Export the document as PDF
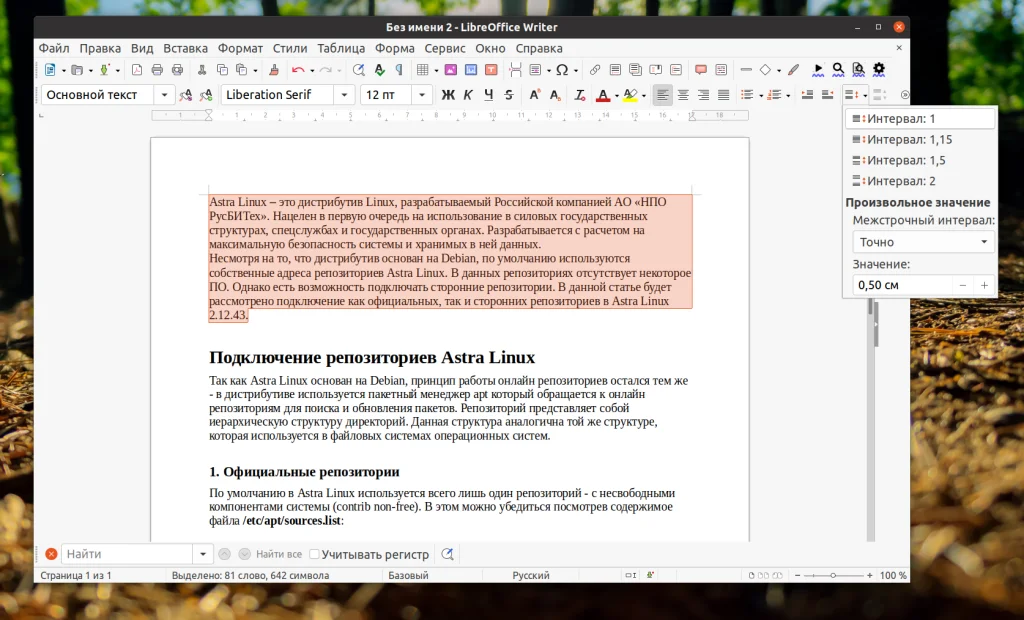 136,69
